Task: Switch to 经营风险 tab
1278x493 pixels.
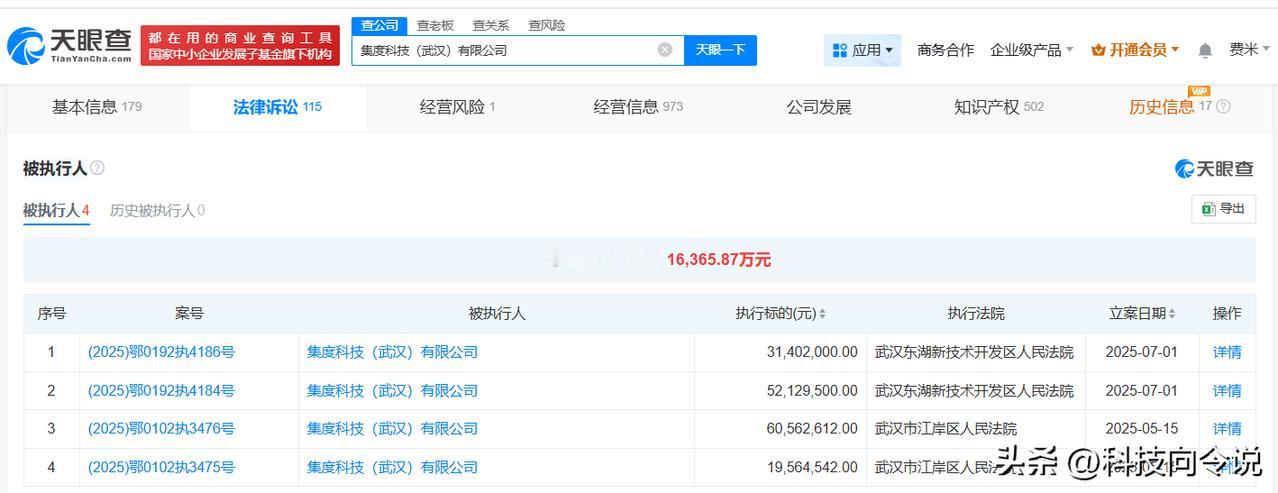Action: (x=457, y=107)
